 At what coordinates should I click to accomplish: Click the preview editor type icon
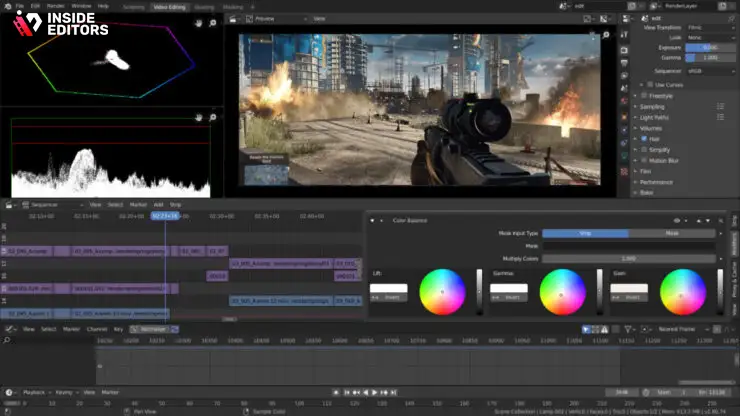pyautogui.click(x=233, y=19)
